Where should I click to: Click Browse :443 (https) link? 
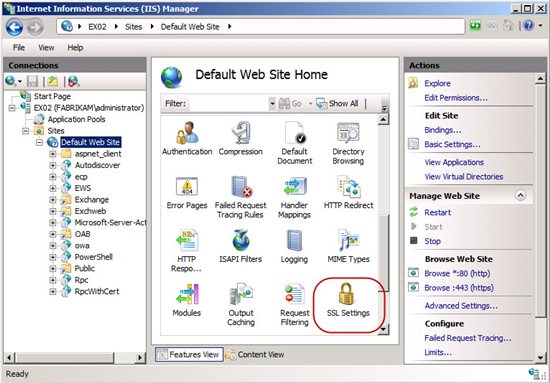coord(459,288)
